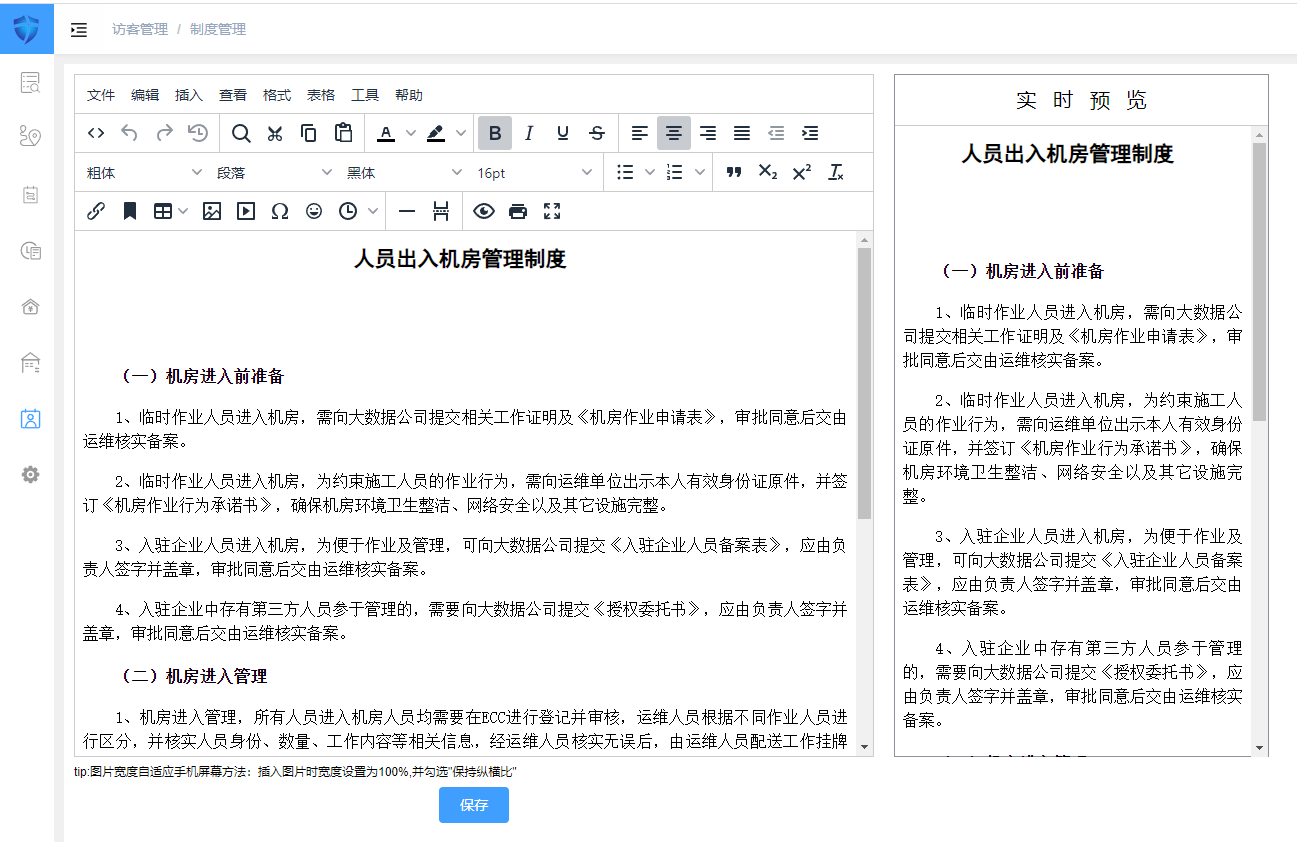This screenshot has width=1297, height=842.
Task: Open the 查看 menu
Action: tap(233, 95)
